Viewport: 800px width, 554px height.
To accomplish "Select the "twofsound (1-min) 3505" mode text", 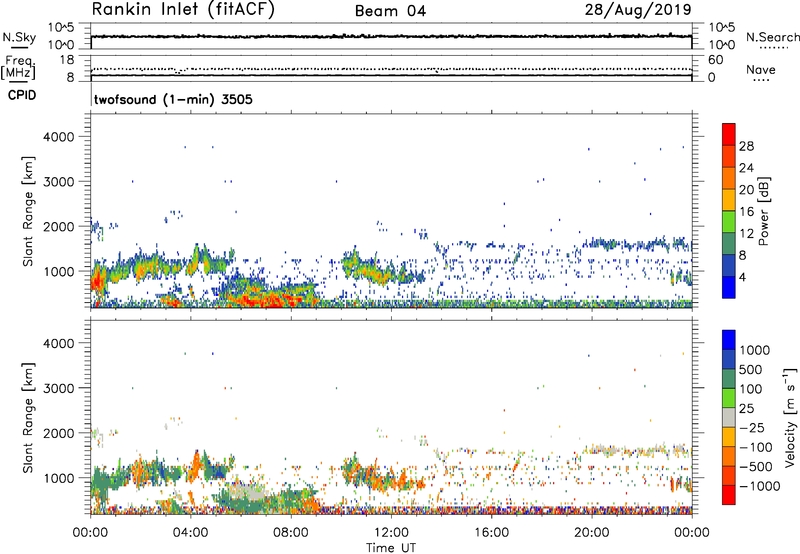I will coord(173,99).
